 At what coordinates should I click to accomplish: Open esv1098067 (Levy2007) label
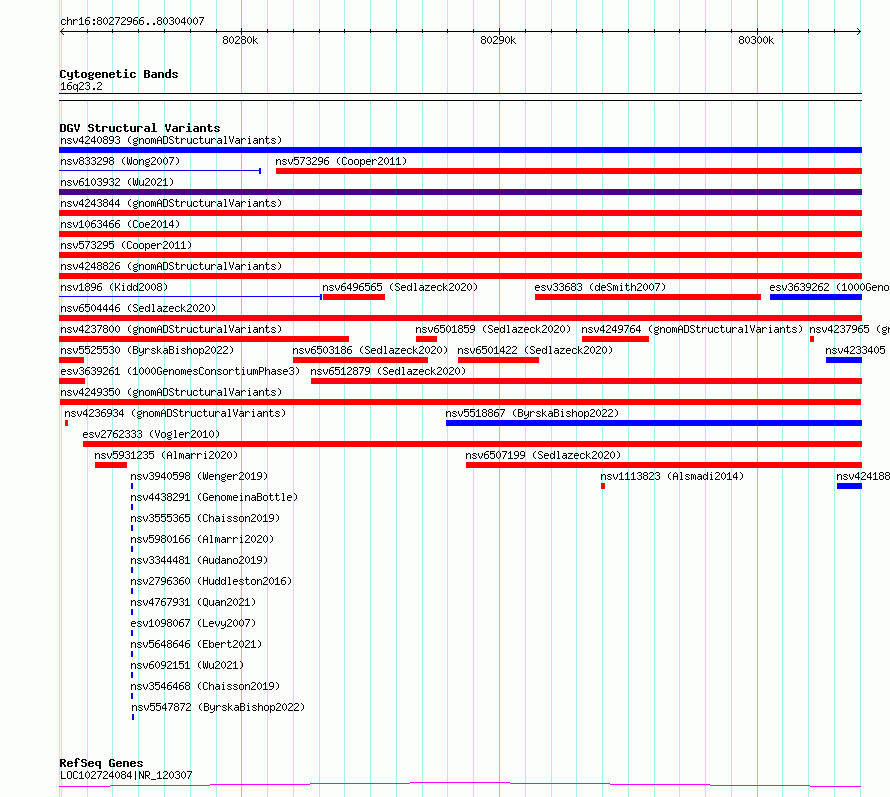(x=193, y=623)
